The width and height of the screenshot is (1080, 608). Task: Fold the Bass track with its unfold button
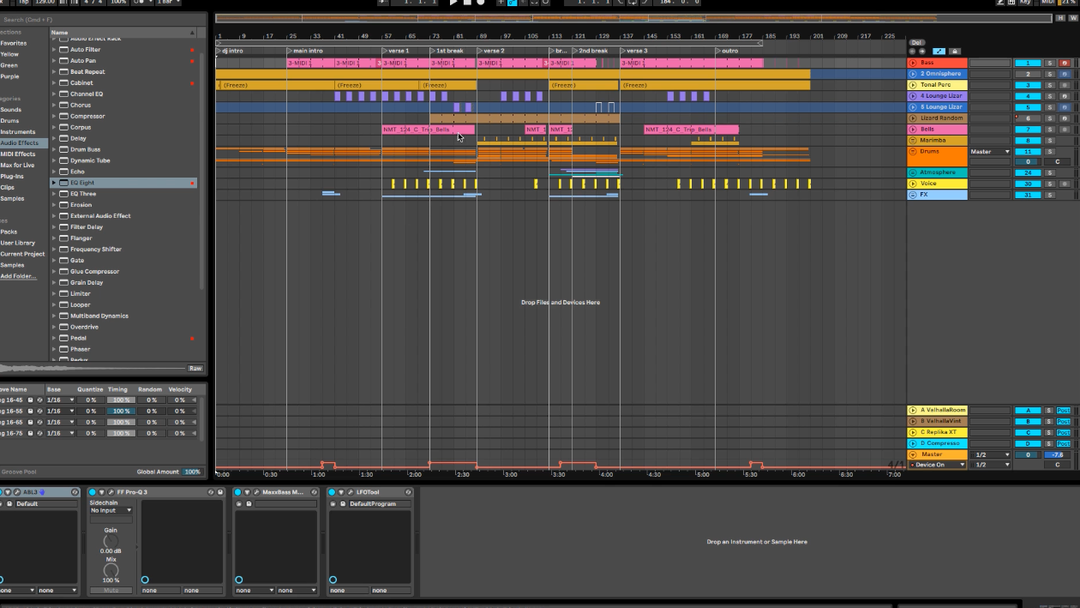click(912, 63)
